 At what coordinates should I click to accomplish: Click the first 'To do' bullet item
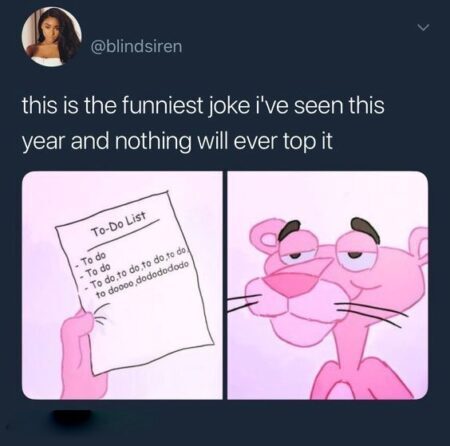(x=92, y=257)
